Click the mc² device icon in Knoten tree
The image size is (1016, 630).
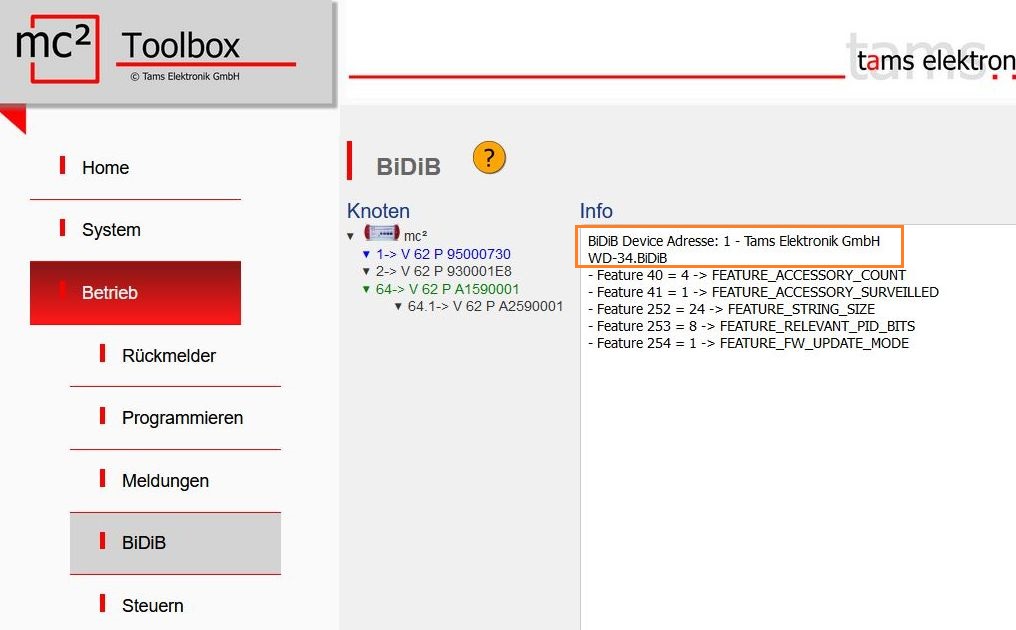pyautogui.click(x=381, y=234)
